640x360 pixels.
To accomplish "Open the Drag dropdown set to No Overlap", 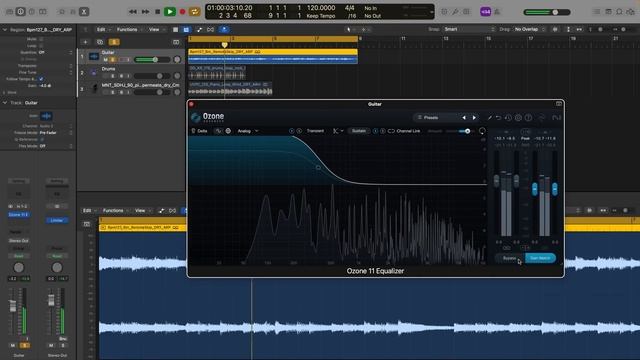I will pyautogui.click(x=529, y=29).
